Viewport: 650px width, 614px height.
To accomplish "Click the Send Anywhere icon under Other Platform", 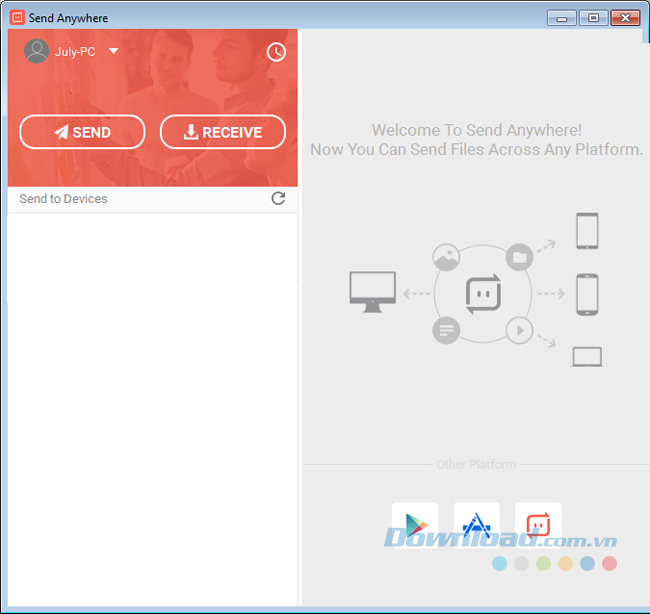I will coord(538,524).
